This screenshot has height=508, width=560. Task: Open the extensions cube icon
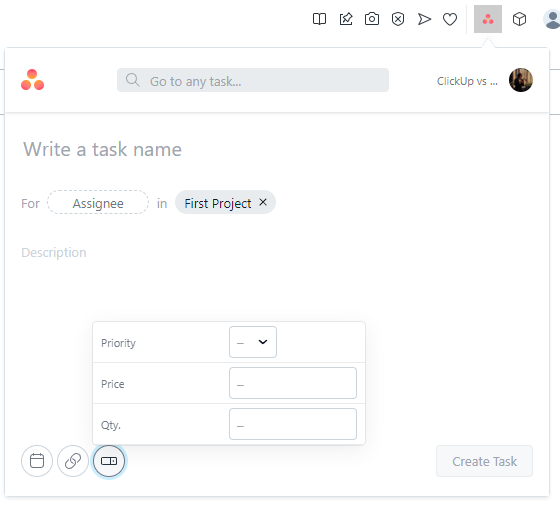(x=519, y=19)
